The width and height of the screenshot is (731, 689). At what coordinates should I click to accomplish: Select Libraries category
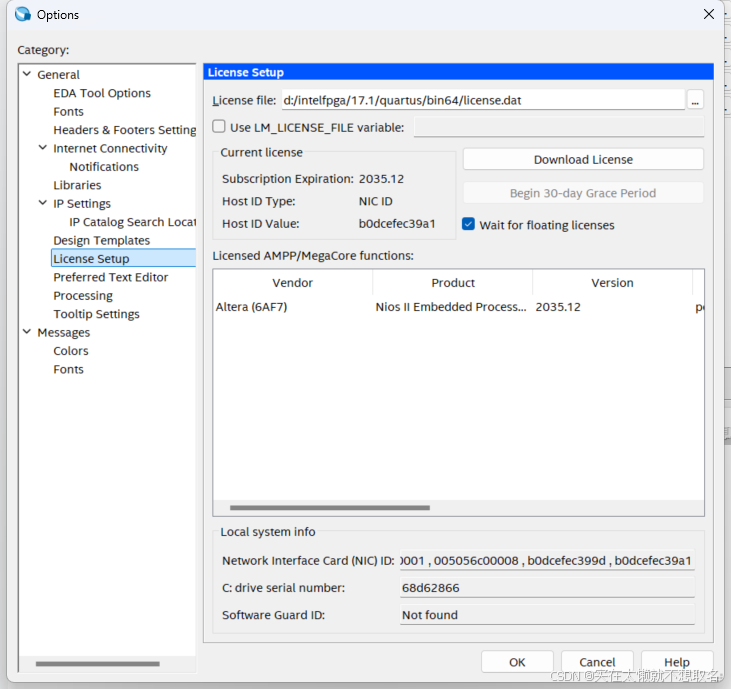[77, 185]
